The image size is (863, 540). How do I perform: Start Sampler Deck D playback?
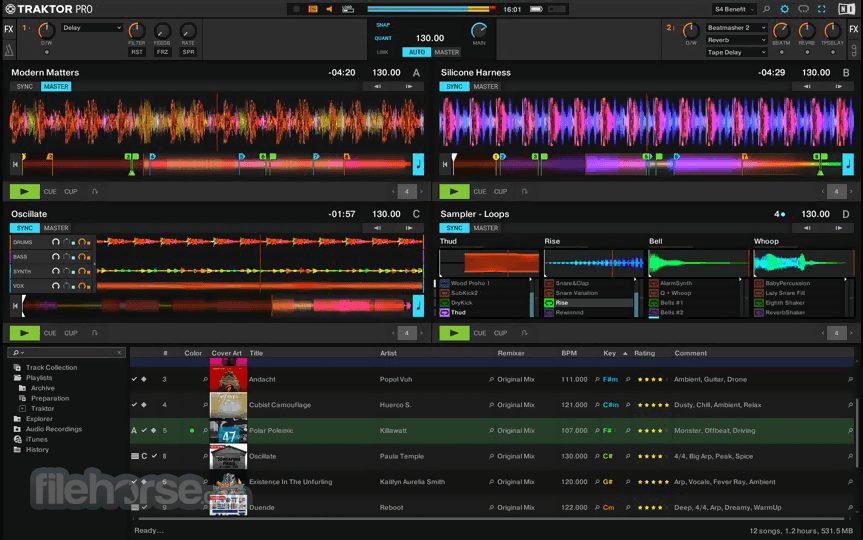(454, 333)
